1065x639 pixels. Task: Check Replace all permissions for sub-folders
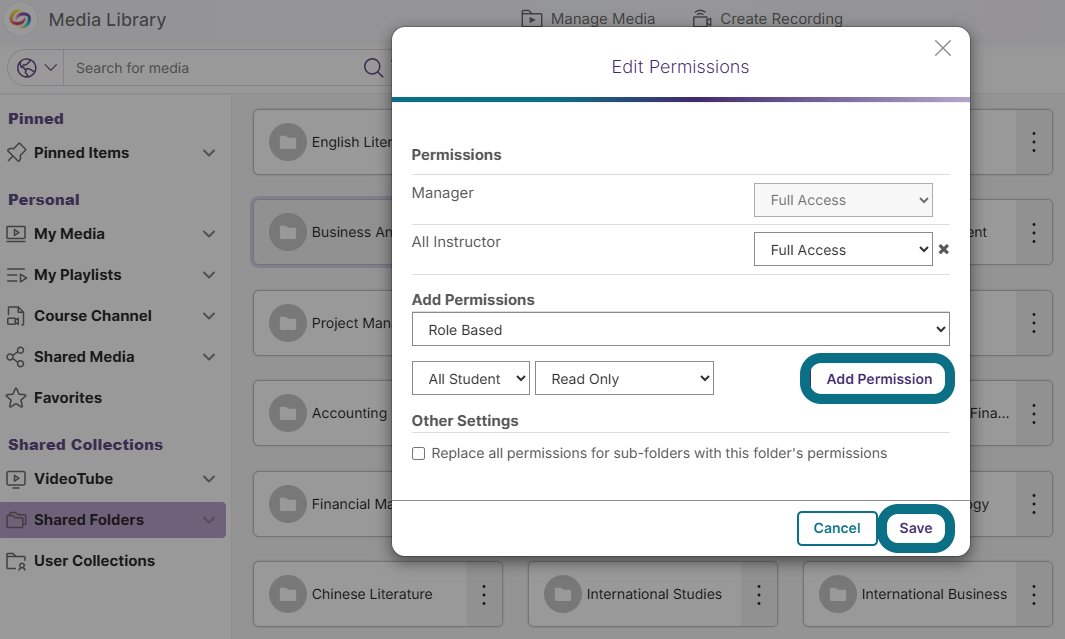pos(418,454)
